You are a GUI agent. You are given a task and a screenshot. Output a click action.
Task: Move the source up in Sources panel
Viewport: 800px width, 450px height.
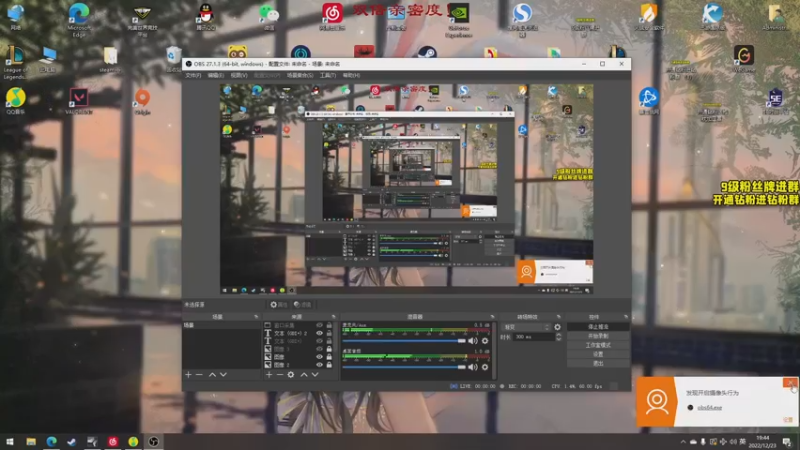[x=304, y=374]
